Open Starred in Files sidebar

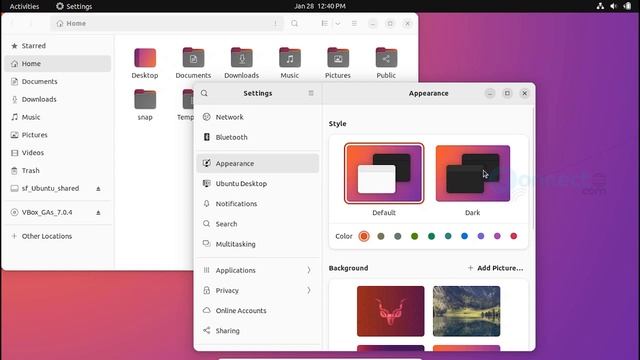(x=58, y=46)
